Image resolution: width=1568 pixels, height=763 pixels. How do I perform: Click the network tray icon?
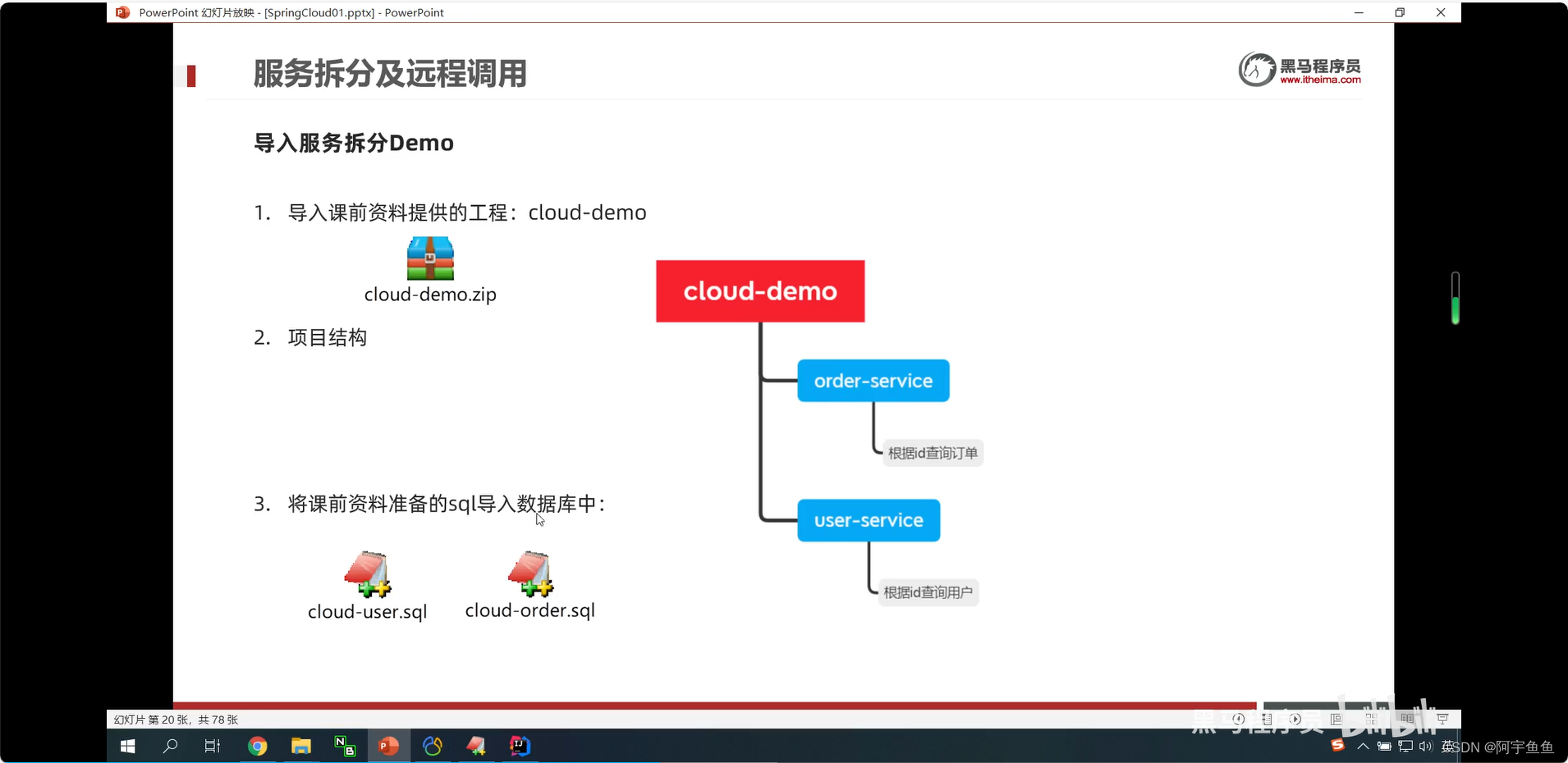[1405, 746]
